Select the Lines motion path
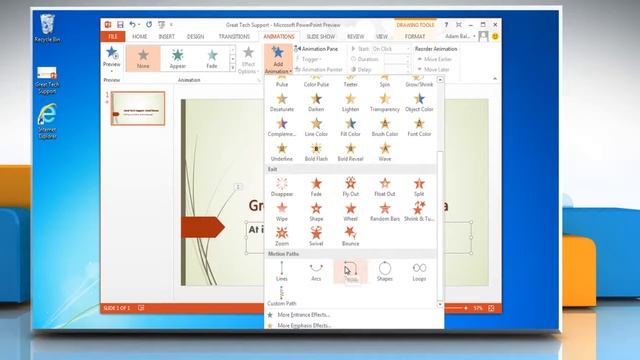The image size is (640, 360). click(282, 271)
